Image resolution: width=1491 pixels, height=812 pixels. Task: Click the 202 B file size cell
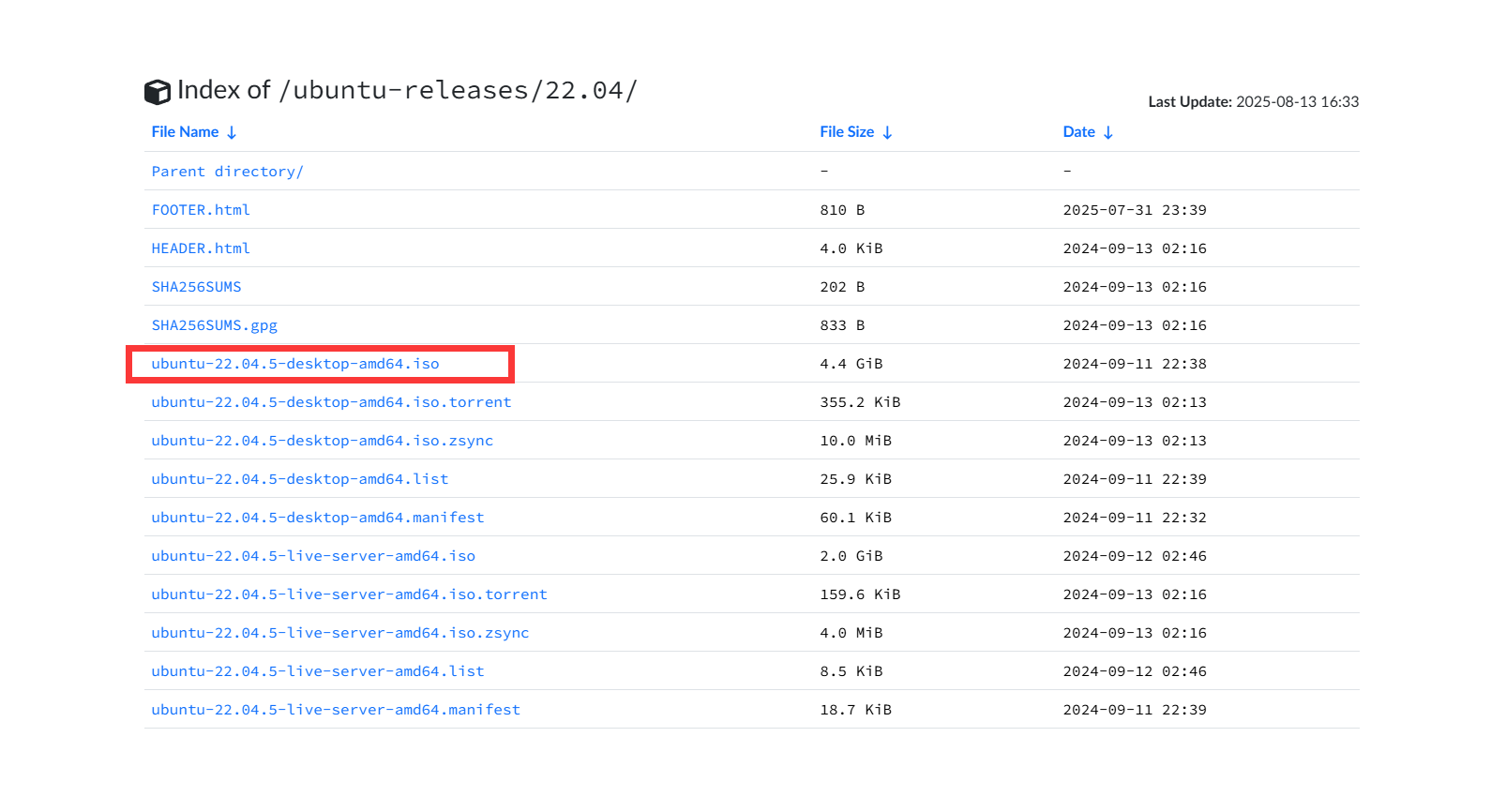point(842,287)
